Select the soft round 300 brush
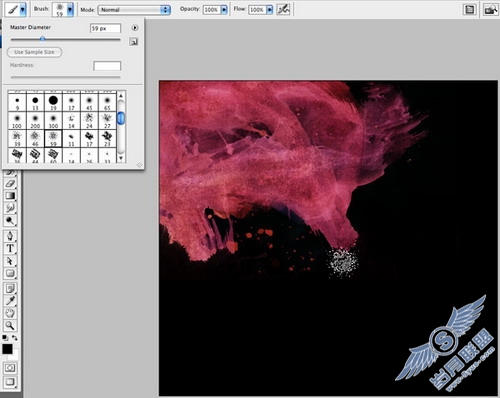Screen dimensions: 500x398 click(53, 120)
